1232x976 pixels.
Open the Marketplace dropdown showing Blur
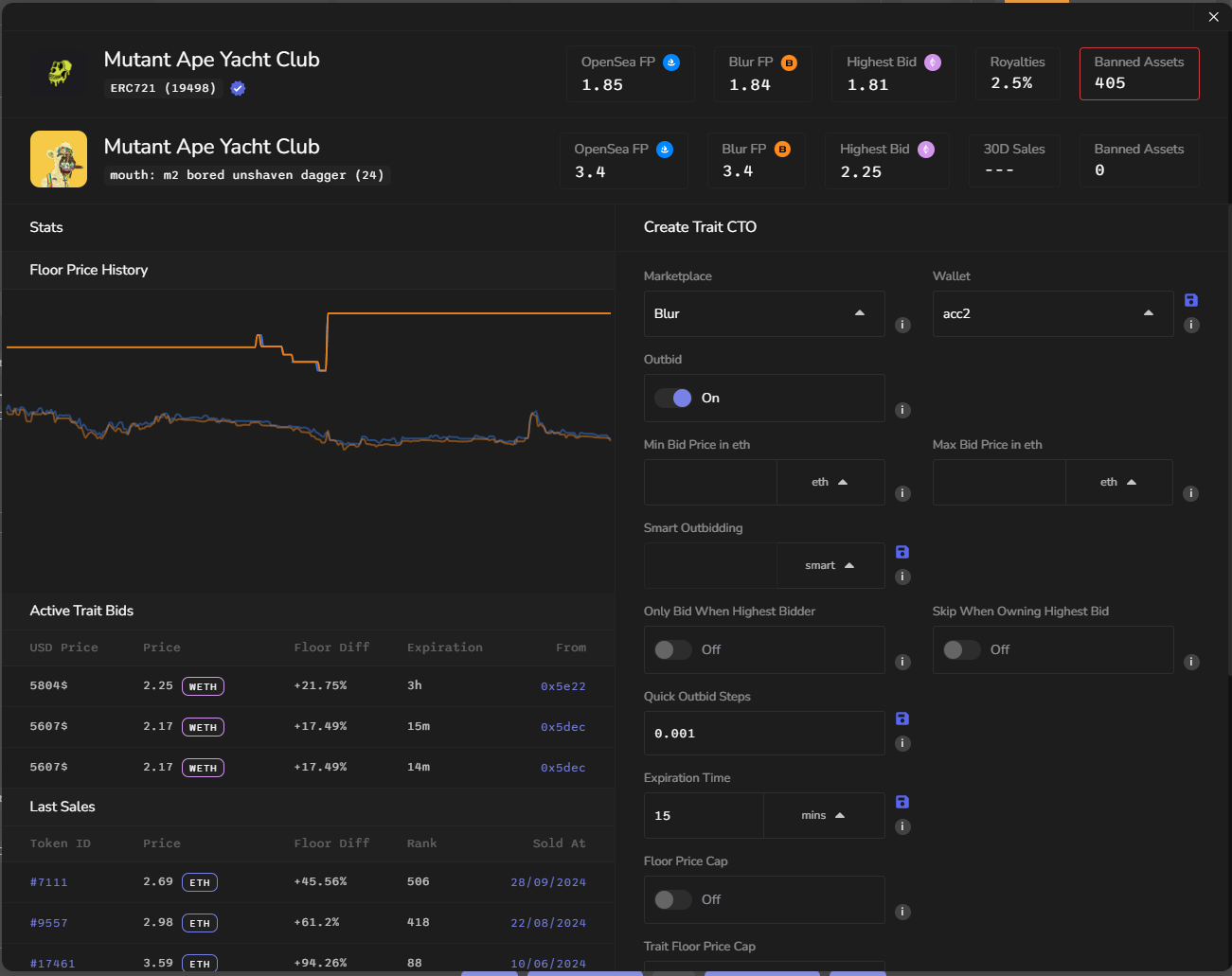763,313
